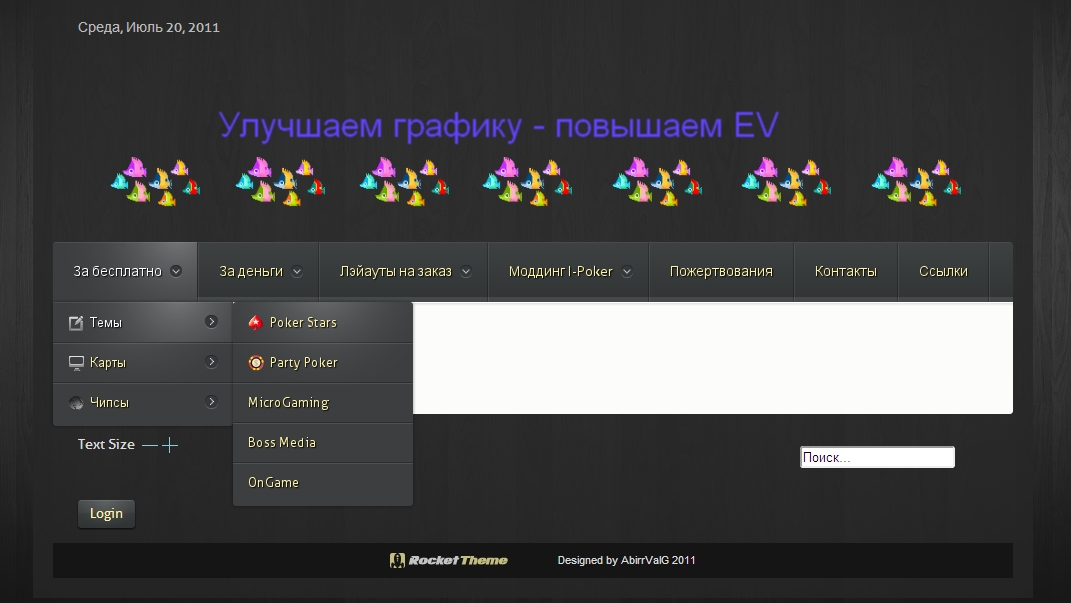1071x603 pixels.
Task: Increase text size with plus icon
Action: coord(170,445)
